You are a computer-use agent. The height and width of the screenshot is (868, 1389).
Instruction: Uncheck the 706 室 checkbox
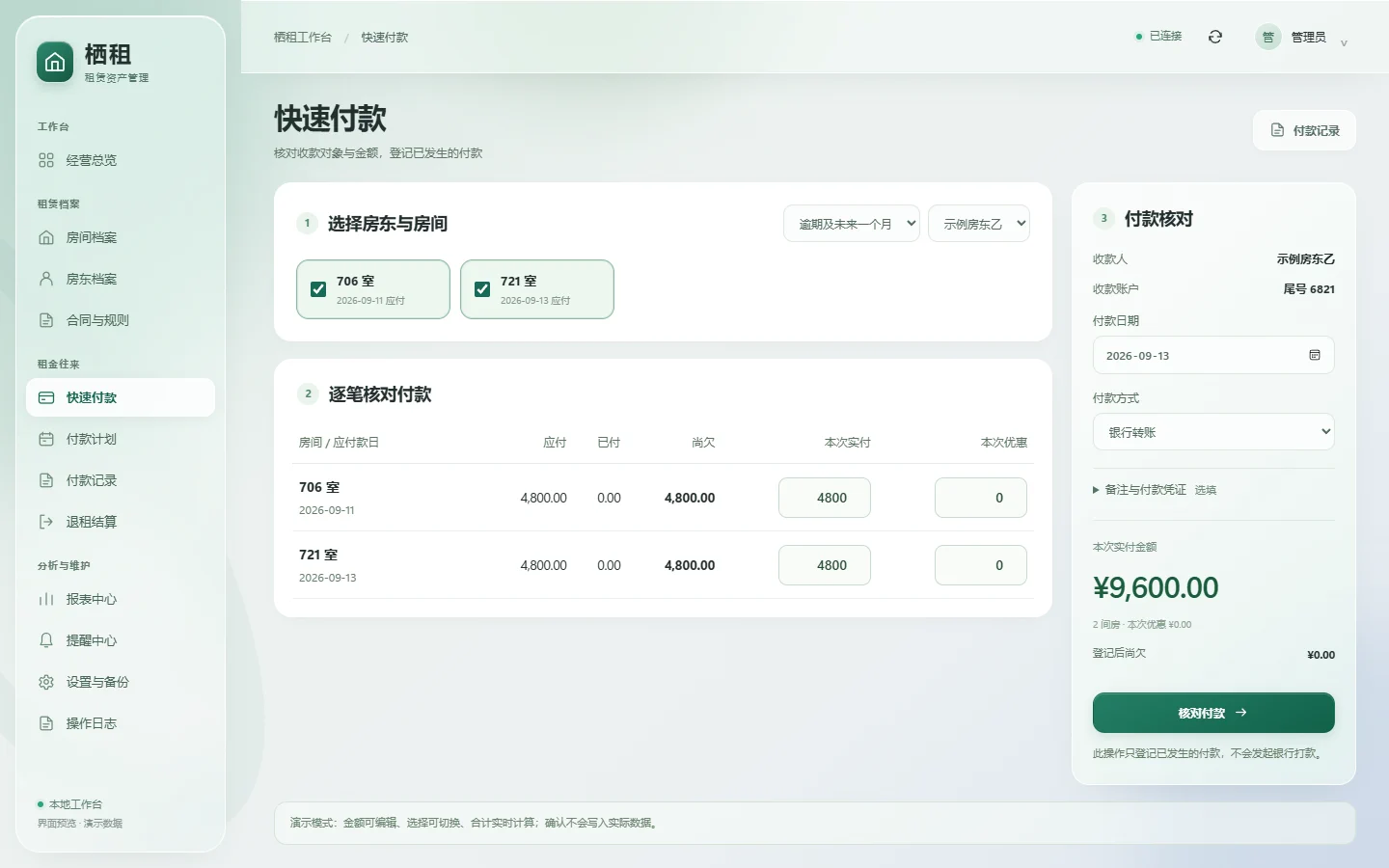(x=318, y=289)
